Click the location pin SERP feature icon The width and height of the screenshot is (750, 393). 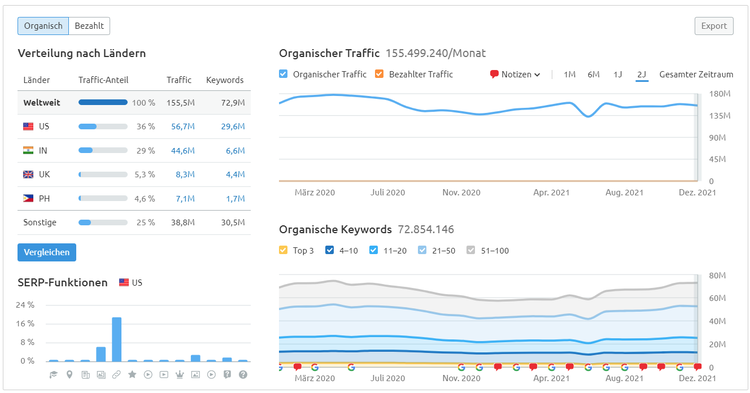(69, 375)
